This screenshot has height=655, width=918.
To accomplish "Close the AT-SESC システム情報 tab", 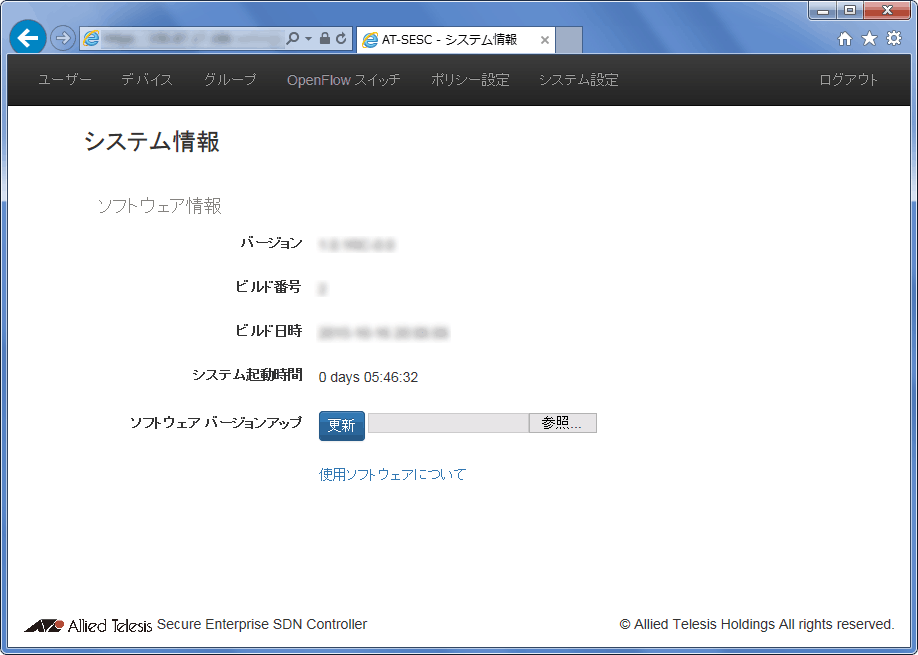I will pos(544,40).
